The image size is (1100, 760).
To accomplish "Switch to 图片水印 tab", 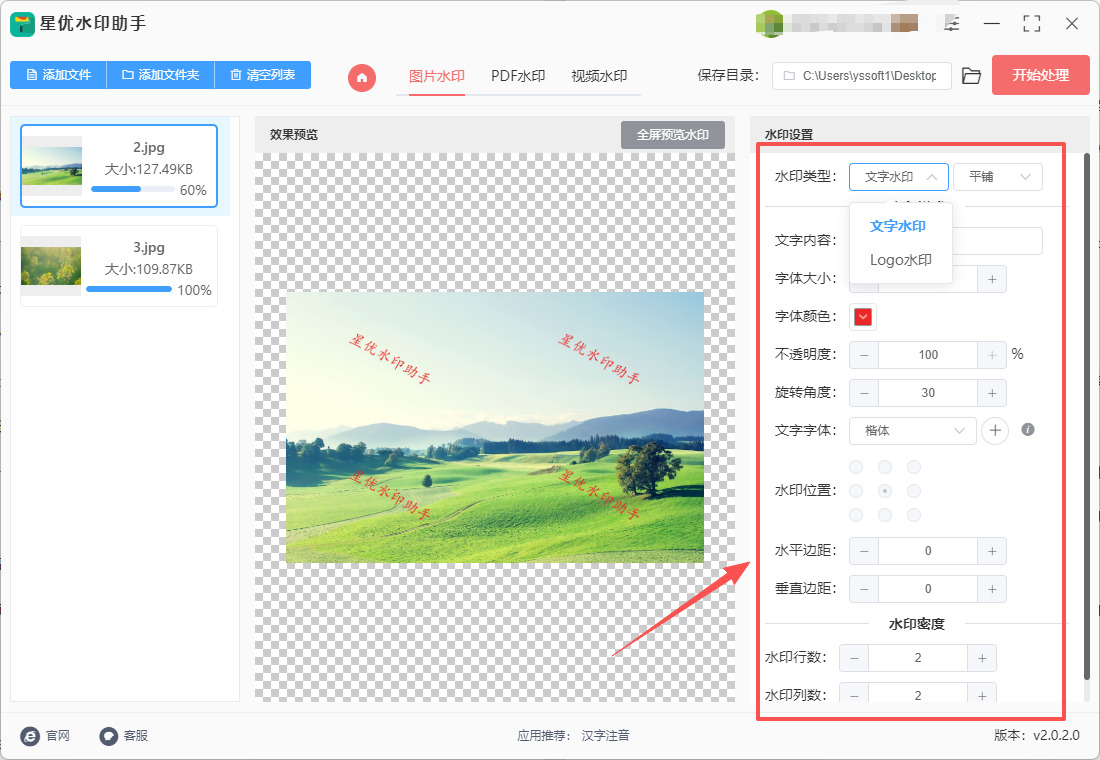I will coord(437,76).
